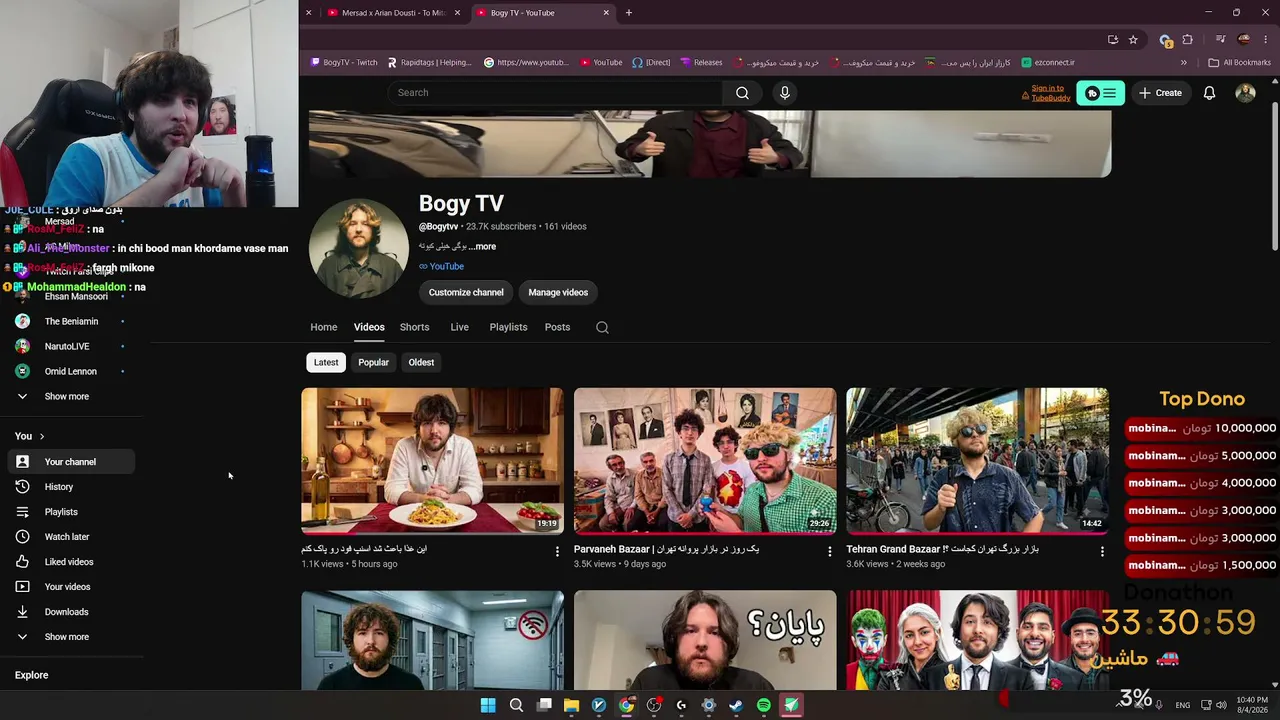Screen dimensions: 1280x720
Task: Open the Bogy TV channel avatar
Action: (x=359, y=249)
